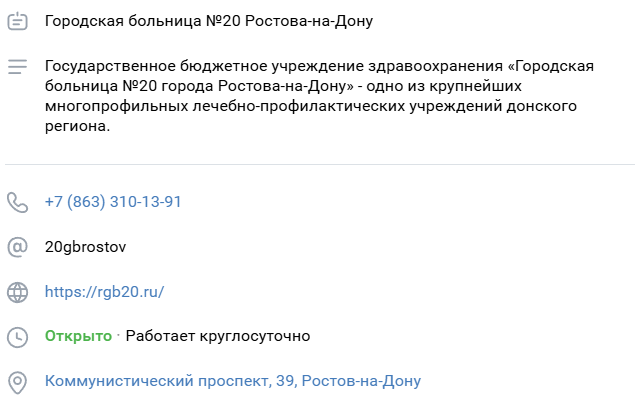Click the globe website icon
This screenshot has height=404, width=635.
(x=17, y=292)
